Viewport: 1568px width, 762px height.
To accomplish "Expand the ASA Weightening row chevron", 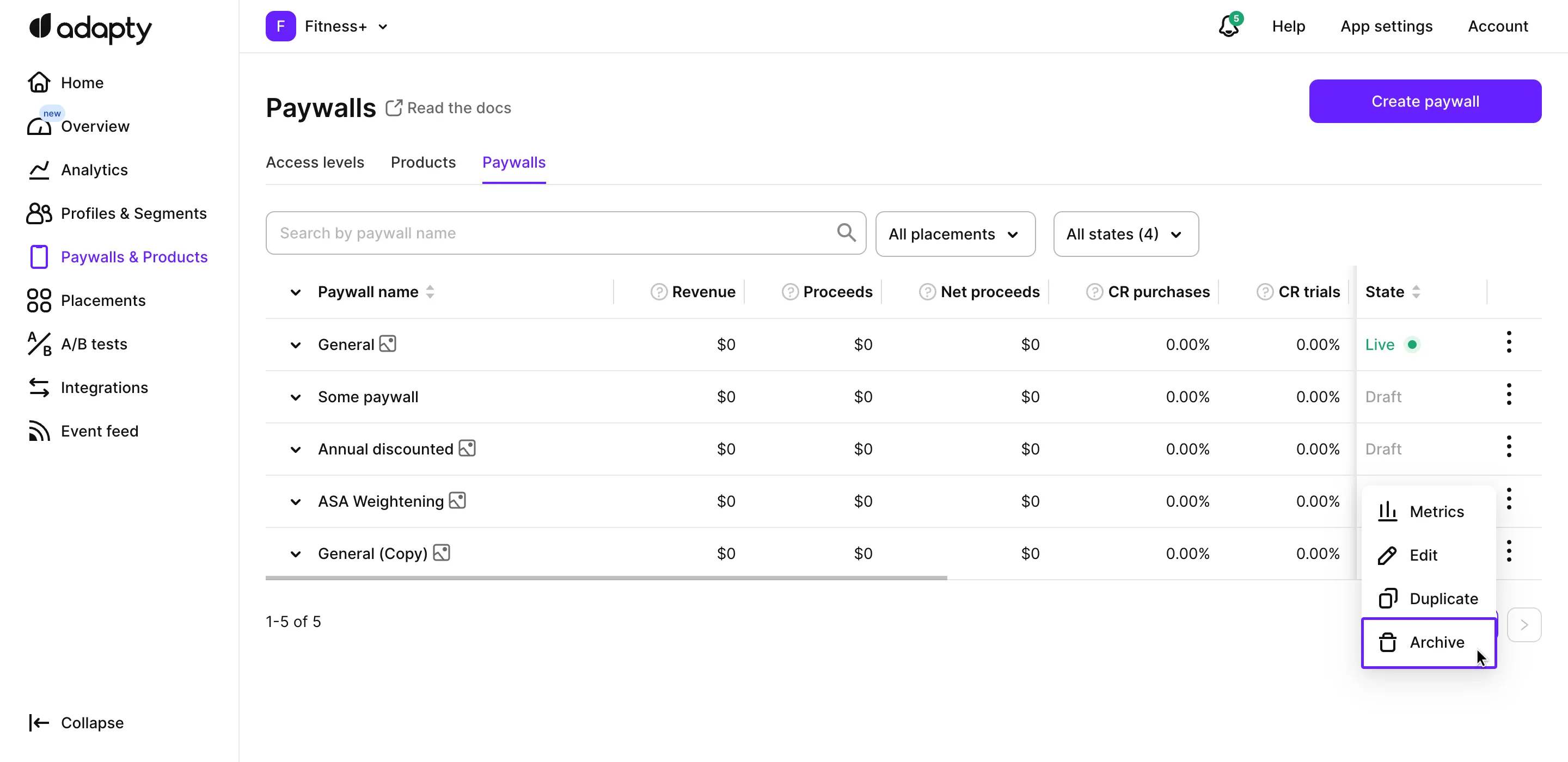I will coord(295,502).
